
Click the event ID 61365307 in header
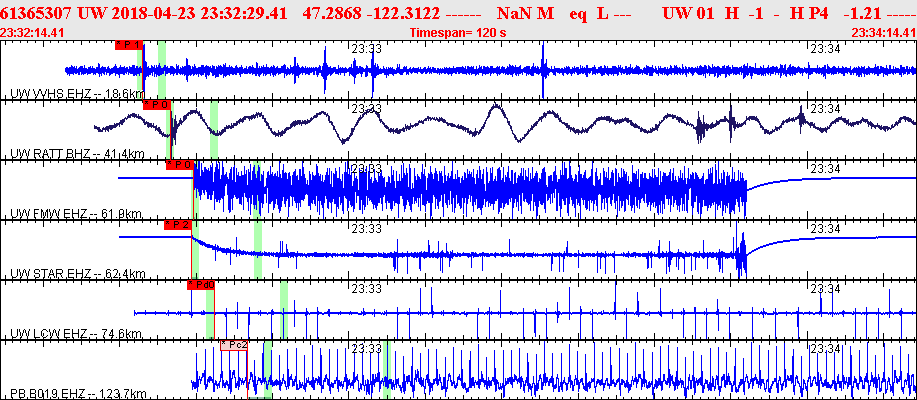[x=37, y=13]
